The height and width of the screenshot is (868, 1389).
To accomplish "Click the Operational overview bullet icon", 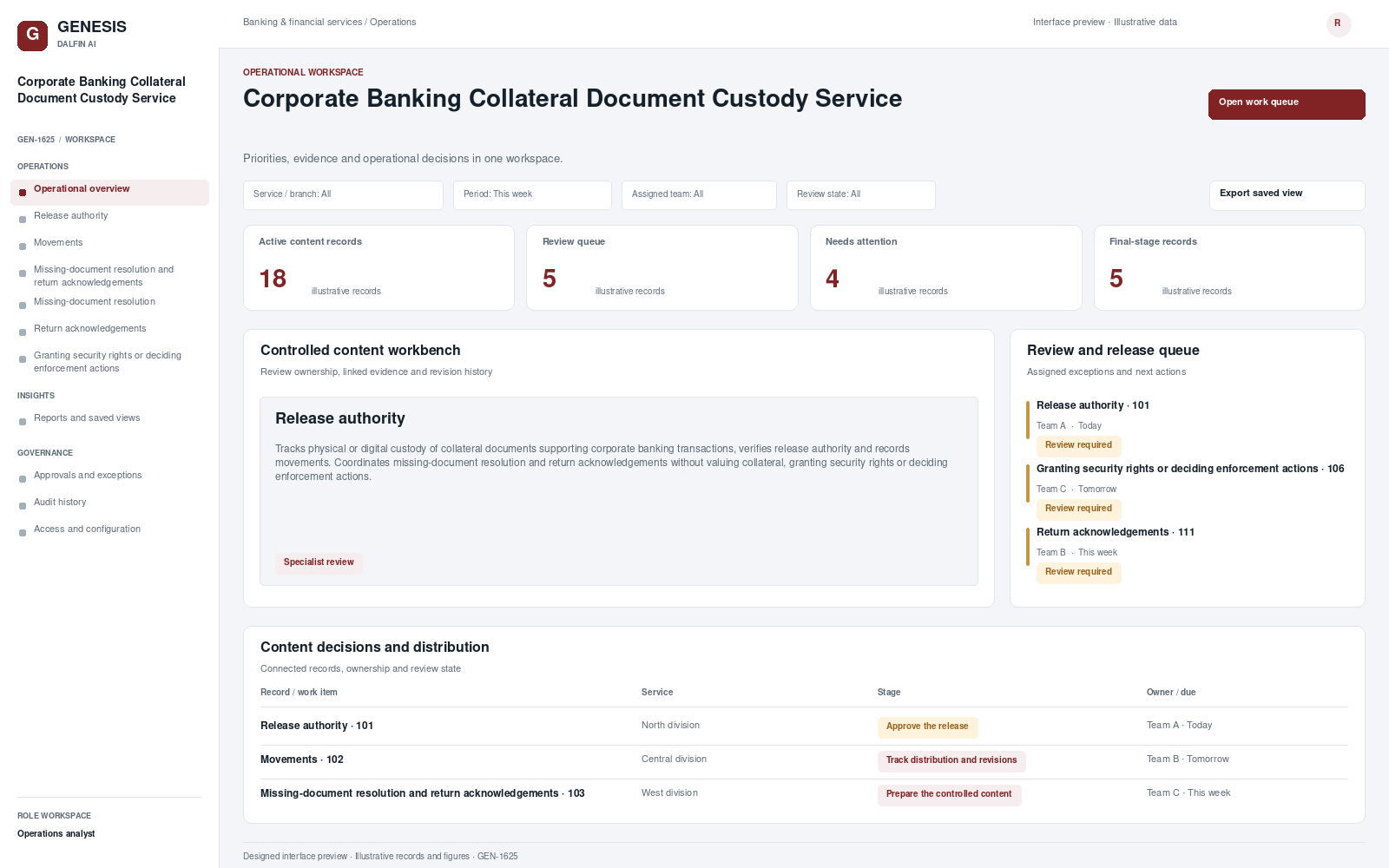I will (x=23, y=193).
